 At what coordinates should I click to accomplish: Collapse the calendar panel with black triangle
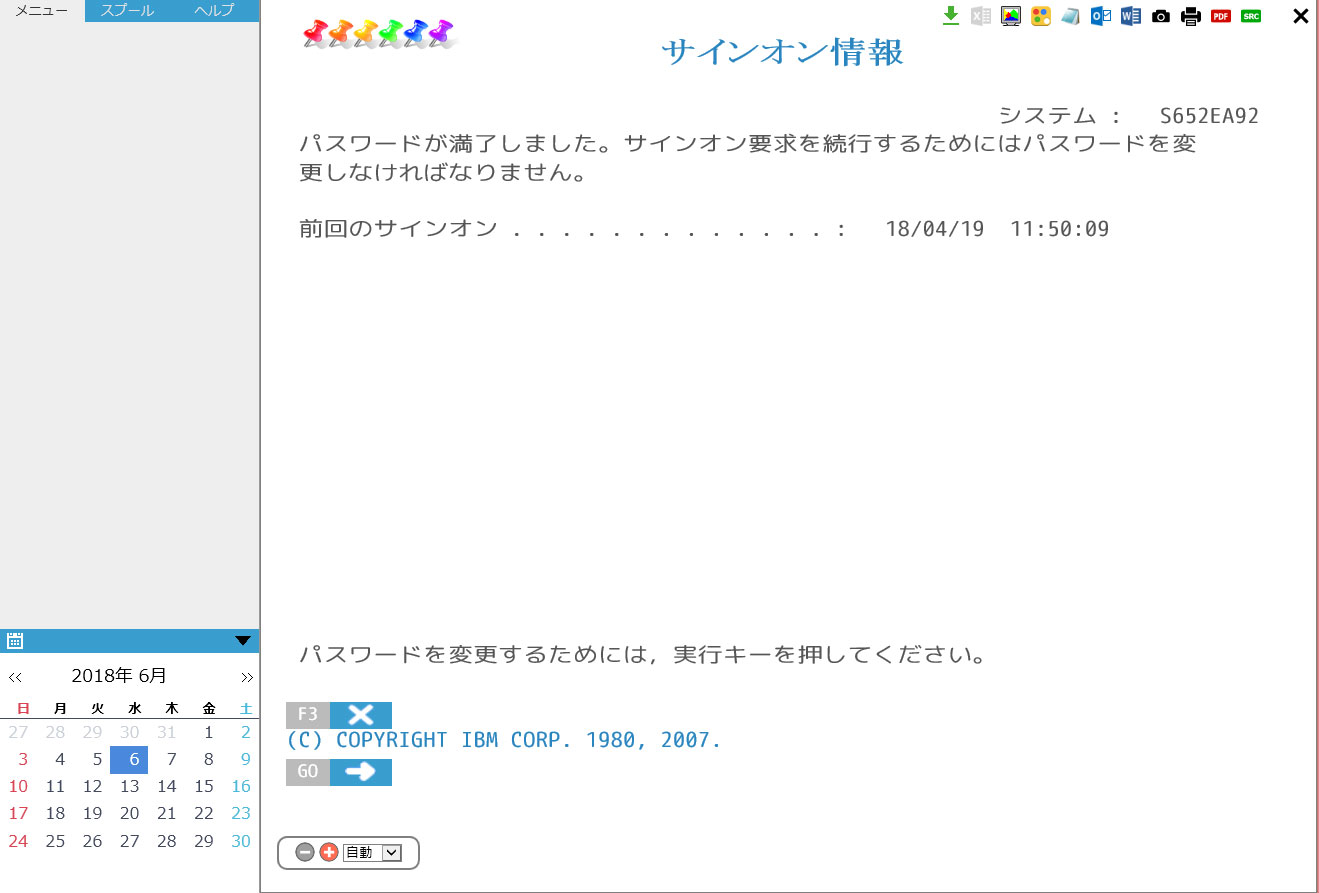coord(243,641)
